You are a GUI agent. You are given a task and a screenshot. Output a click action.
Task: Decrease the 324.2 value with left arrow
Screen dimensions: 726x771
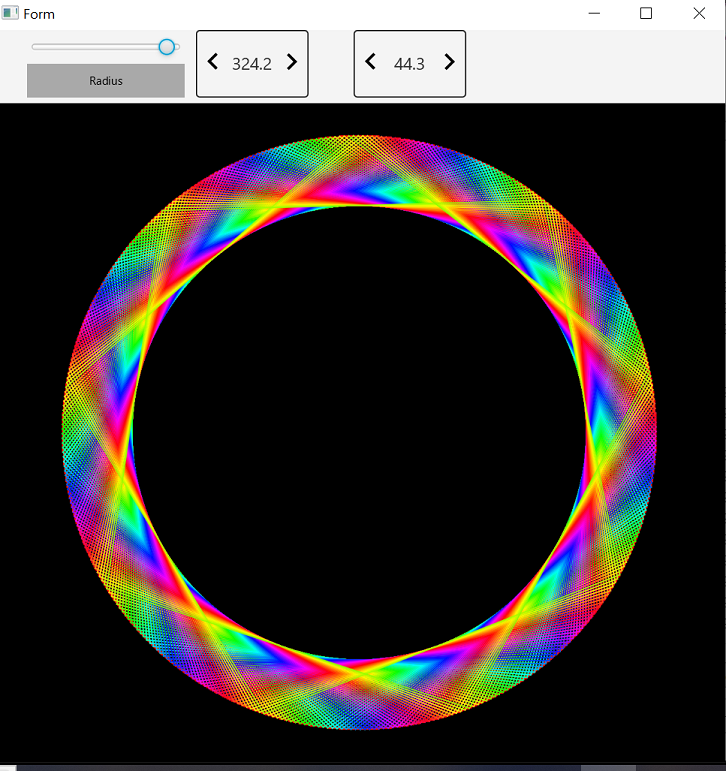pyautogui.click(x=212, y=62)
